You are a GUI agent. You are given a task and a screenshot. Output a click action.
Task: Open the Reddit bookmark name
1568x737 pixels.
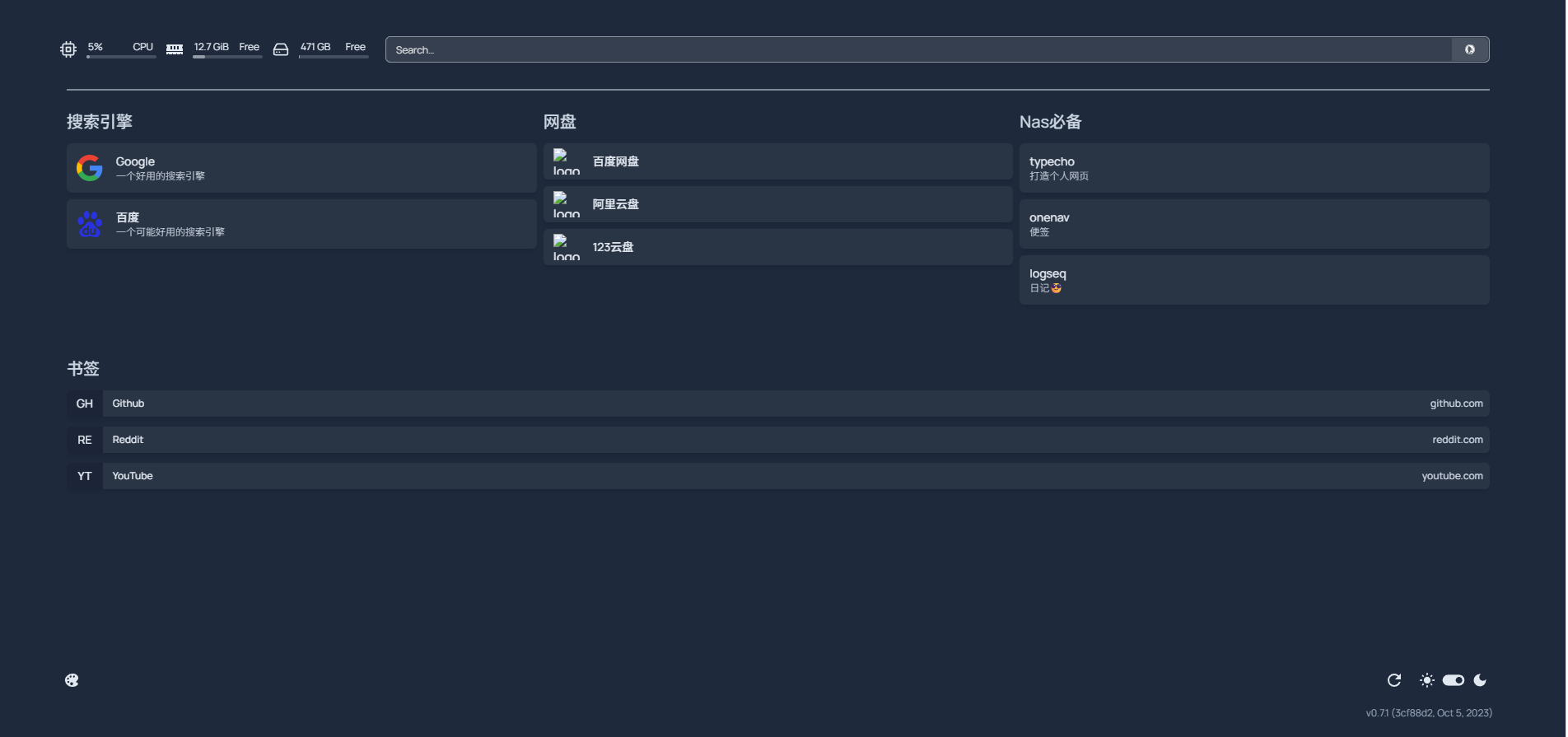128,440
